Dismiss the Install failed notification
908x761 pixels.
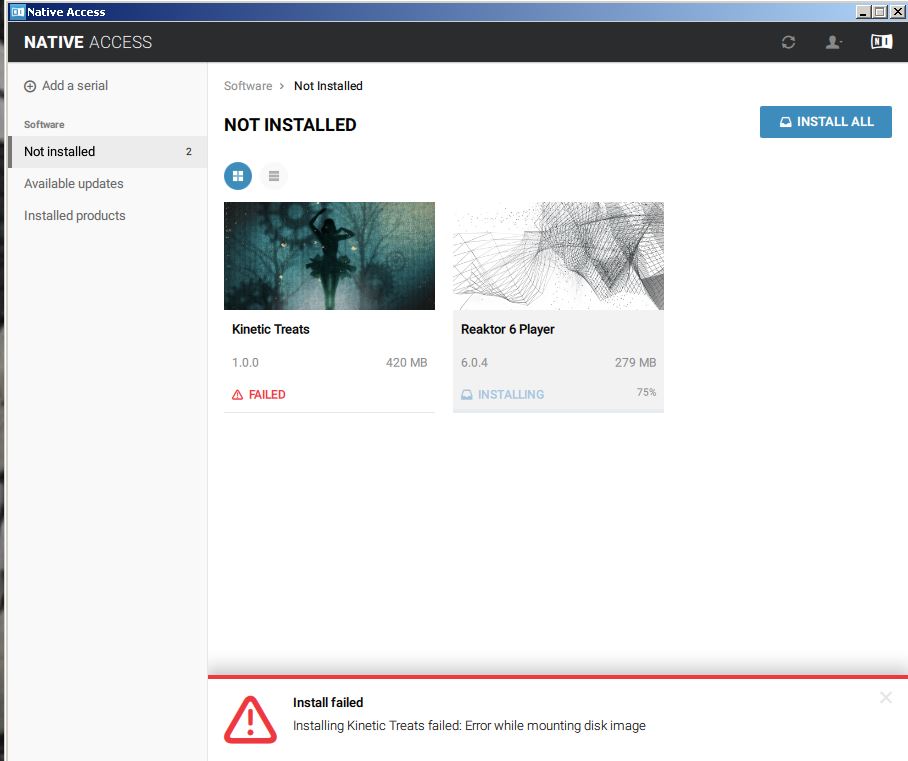click(x=885, y=697)
